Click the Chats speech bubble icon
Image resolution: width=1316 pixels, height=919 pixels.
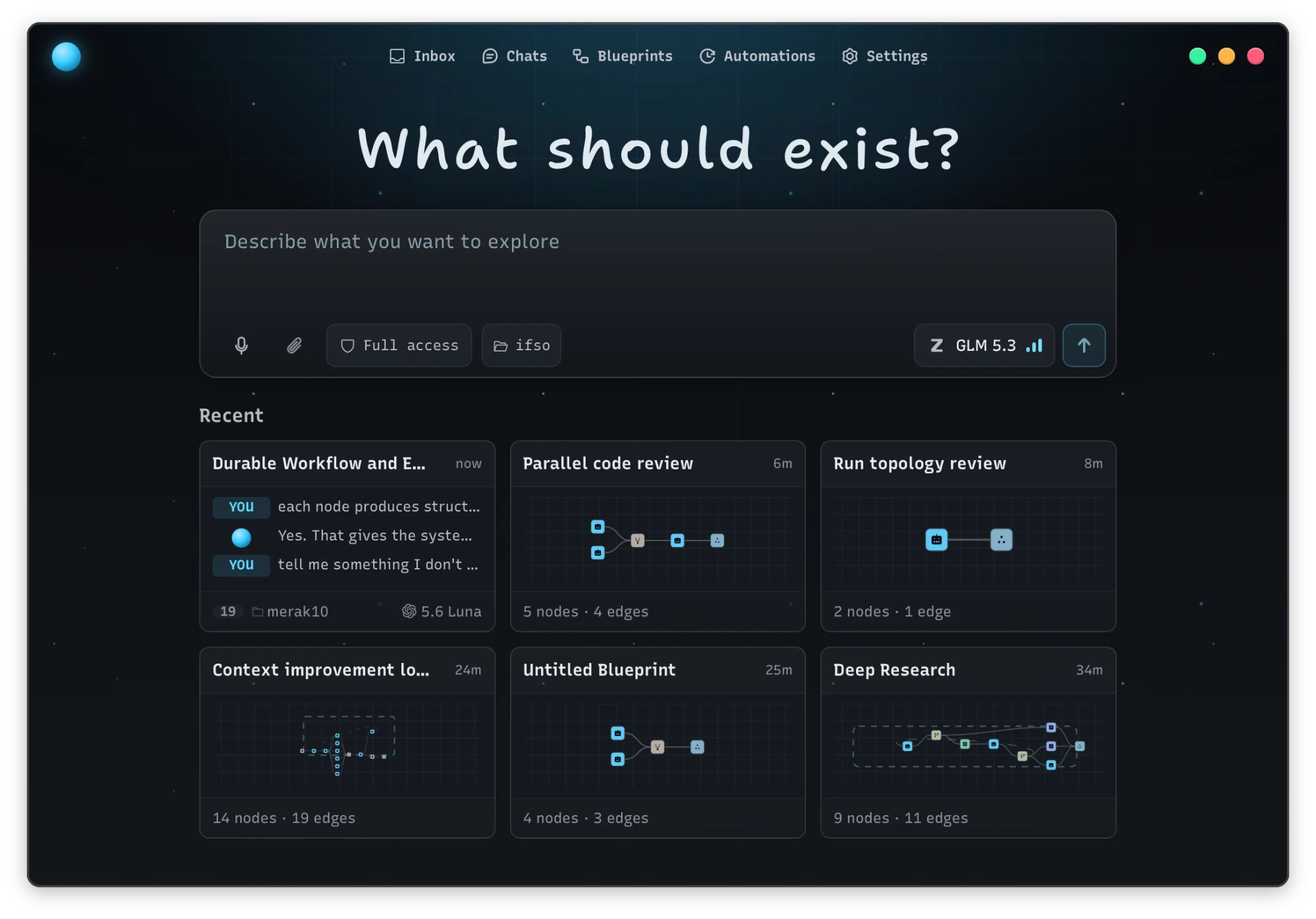[490, 57]
